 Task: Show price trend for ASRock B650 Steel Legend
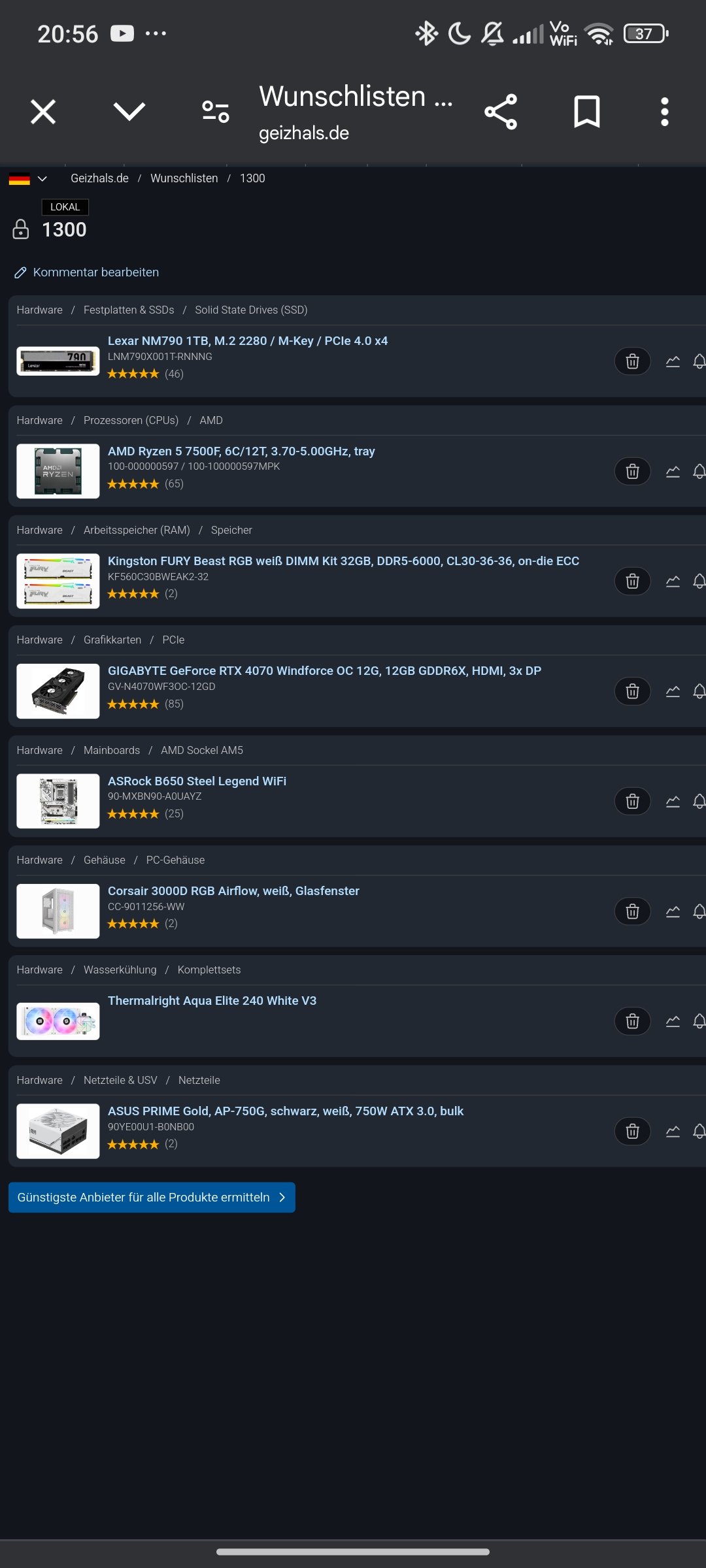click(x=673, y=801)
